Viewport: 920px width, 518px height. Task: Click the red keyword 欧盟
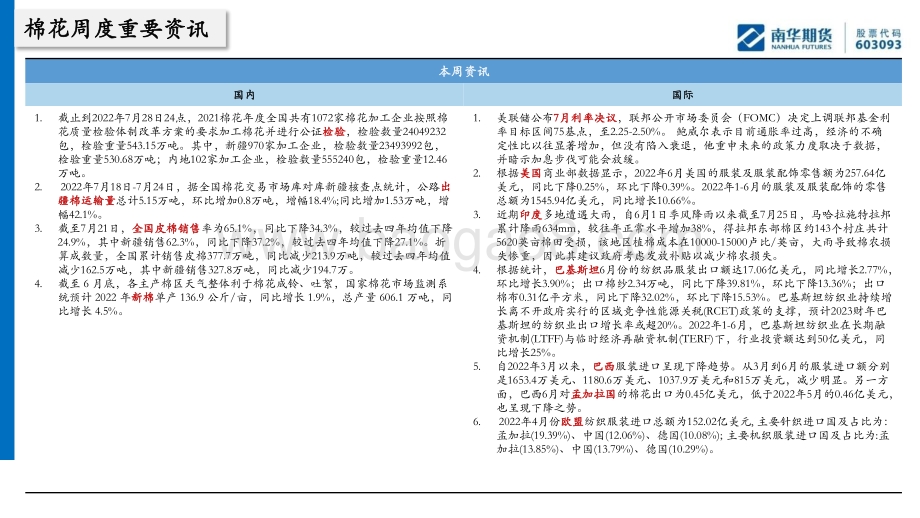[x=571, y=422]
